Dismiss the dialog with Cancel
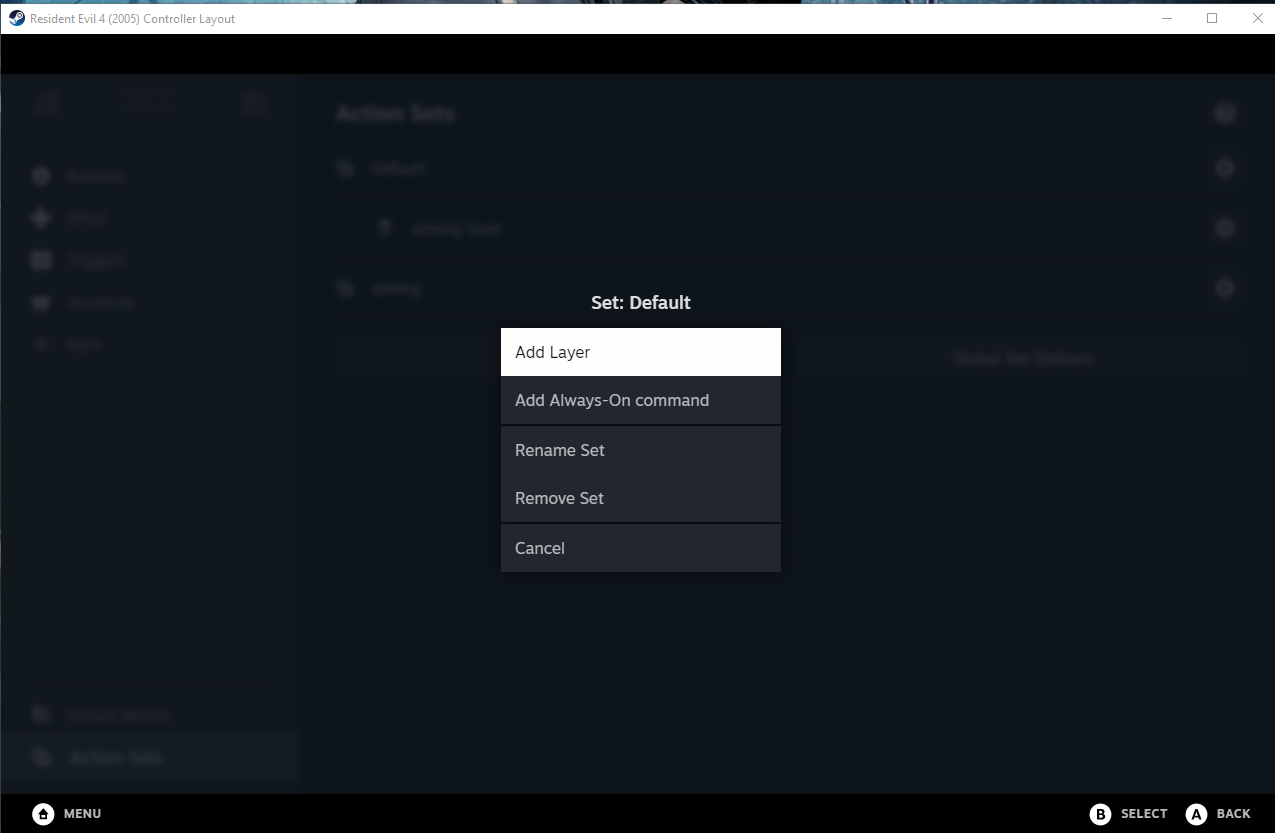 (x=640, y=548)
